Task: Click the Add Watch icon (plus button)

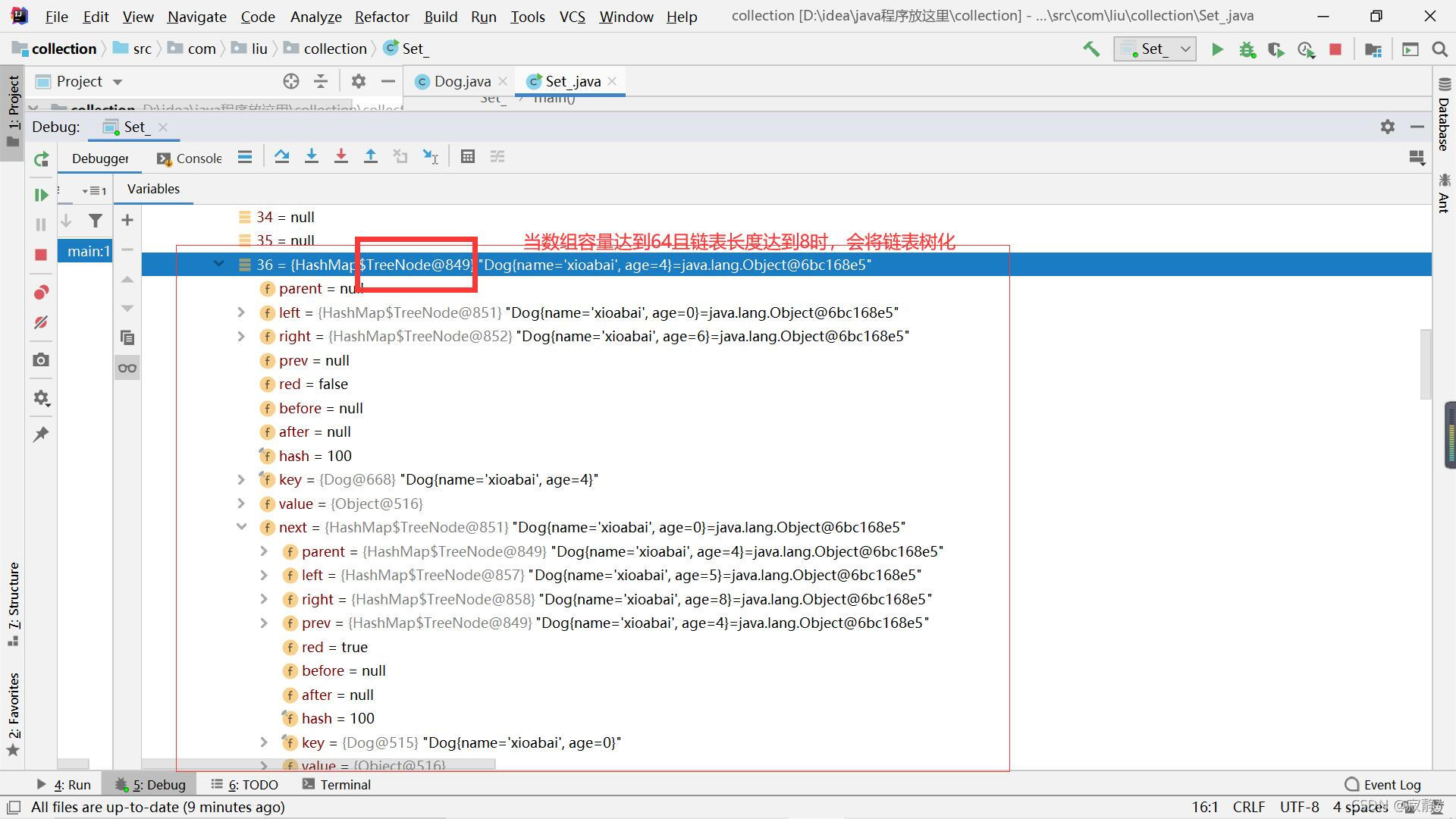Action: coord(128,221)
